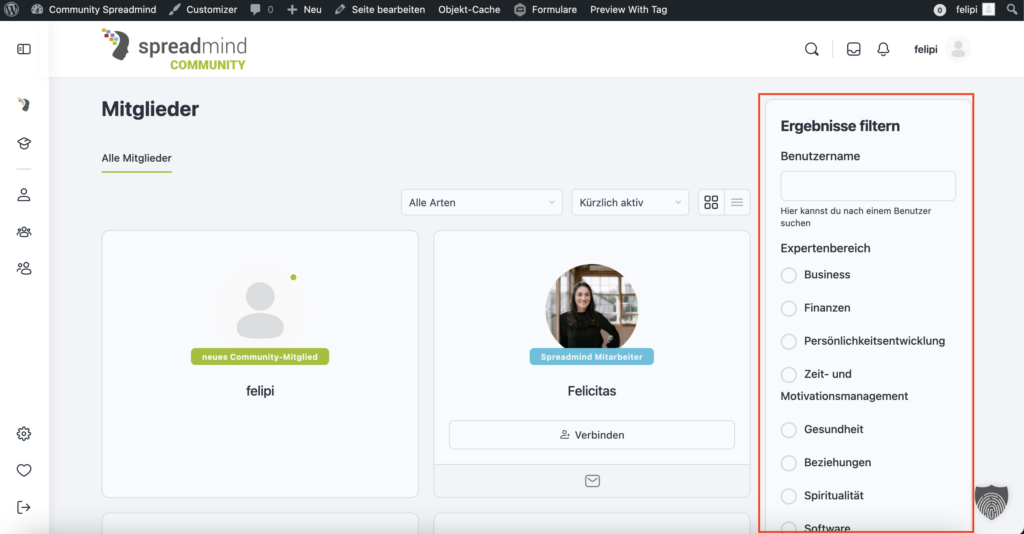Switch to list view layout
The image size is (1024, 534).
click(x=737, y=202)
